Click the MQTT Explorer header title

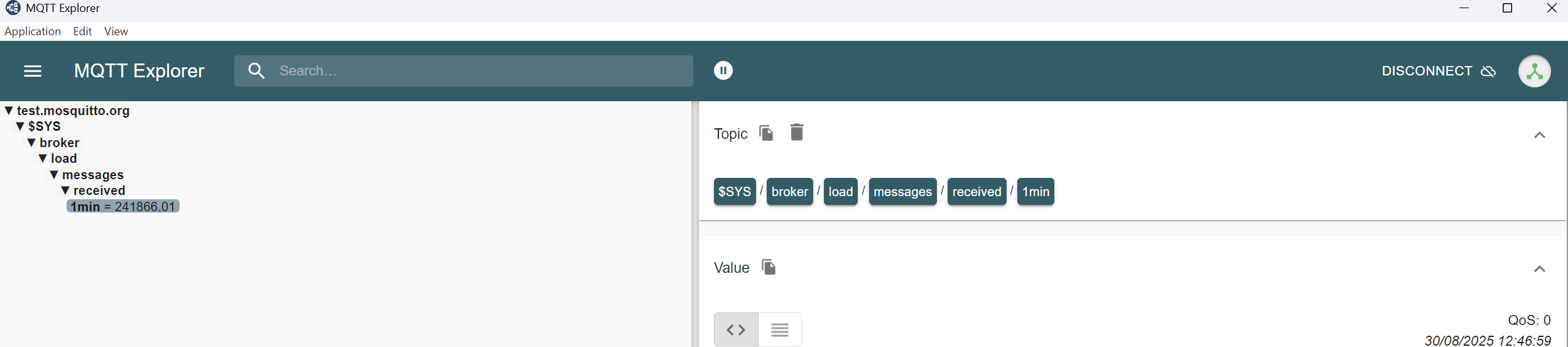pyautogui.click(x=139, y=71)
